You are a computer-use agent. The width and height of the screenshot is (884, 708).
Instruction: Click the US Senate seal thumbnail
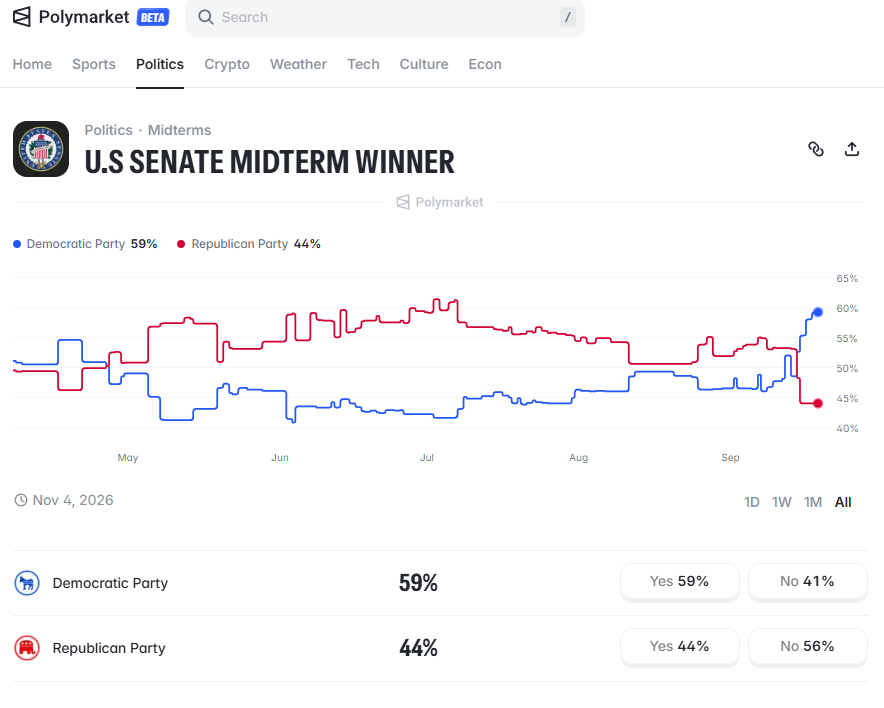(41, 149)
